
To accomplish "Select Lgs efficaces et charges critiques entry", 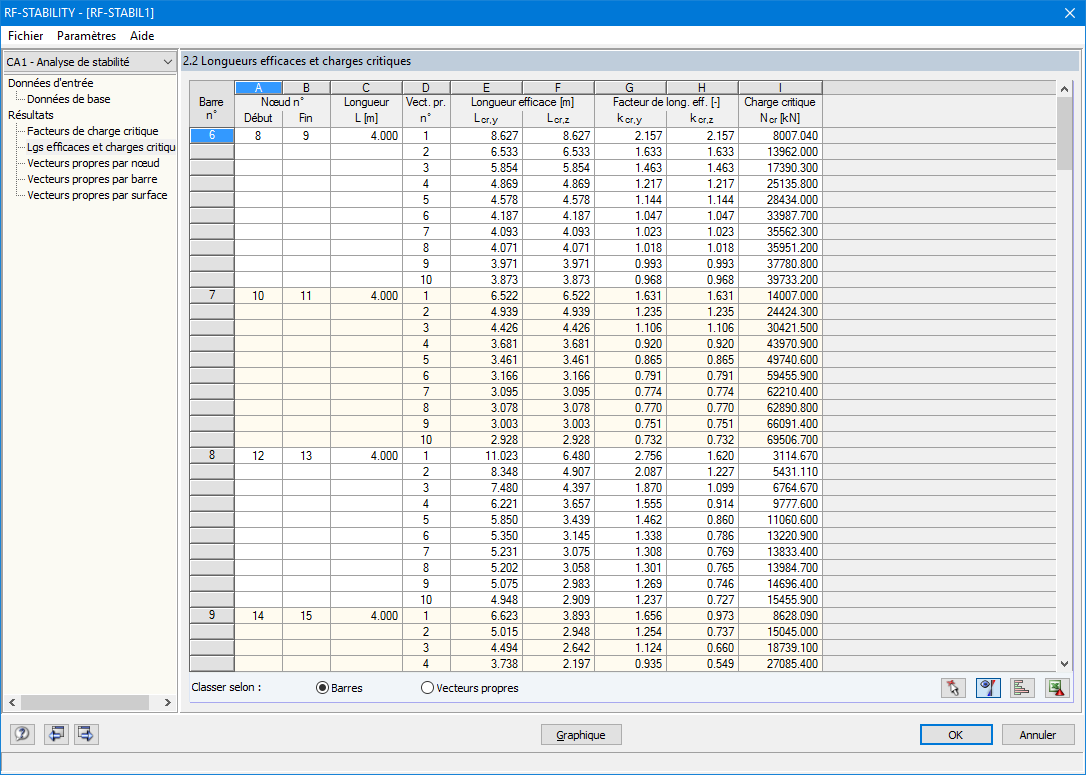I will [x=101, y=147].
